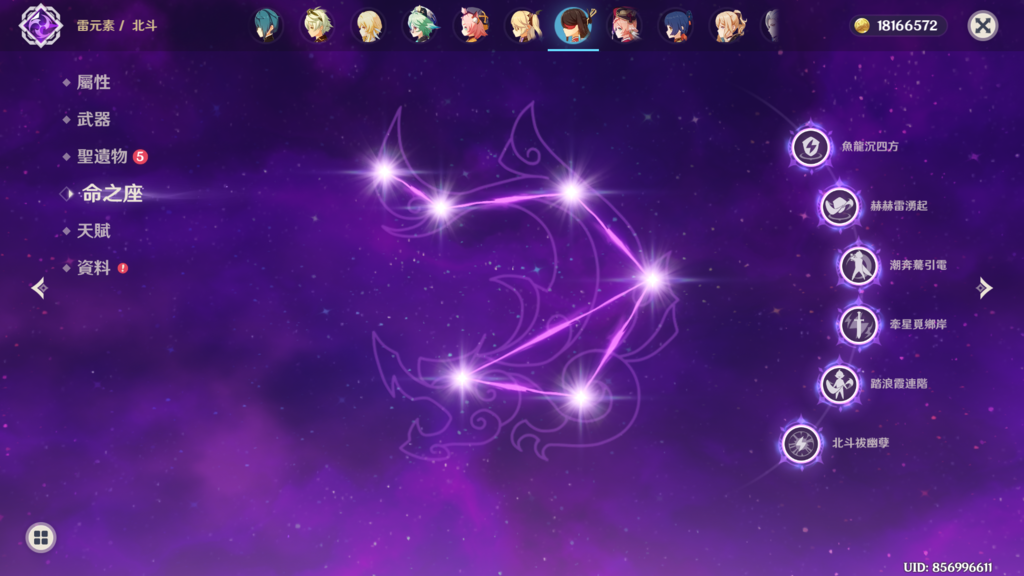1024x576 pixels.
Task: Open the 資料 profile menu
Action: point(93,268)
